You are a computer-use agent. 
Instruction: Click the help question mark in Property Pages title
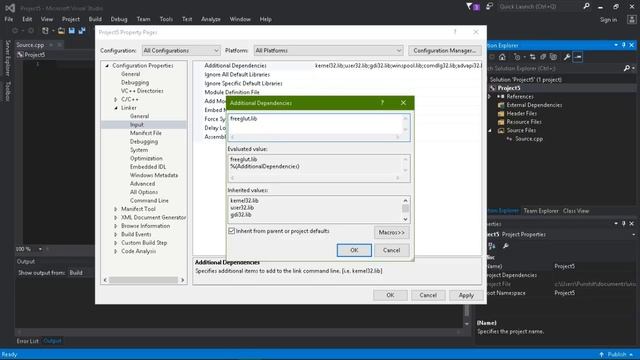pos(455,32)
